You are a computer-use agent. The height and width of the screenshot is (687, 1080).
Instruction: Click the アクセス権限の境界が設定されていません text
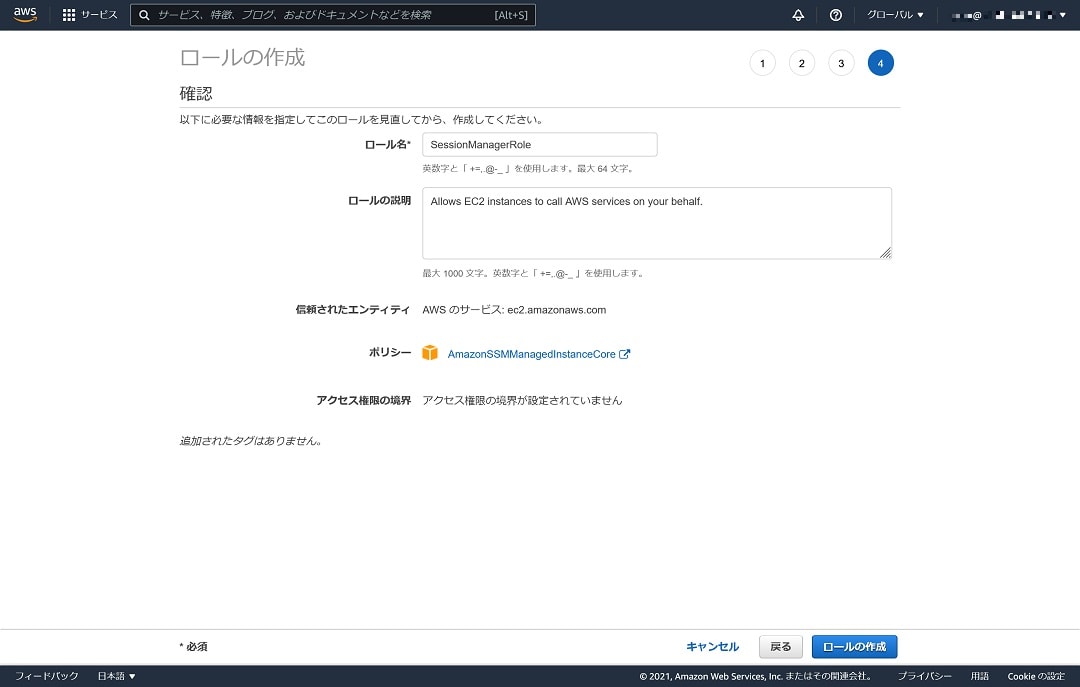coord(522,400)
